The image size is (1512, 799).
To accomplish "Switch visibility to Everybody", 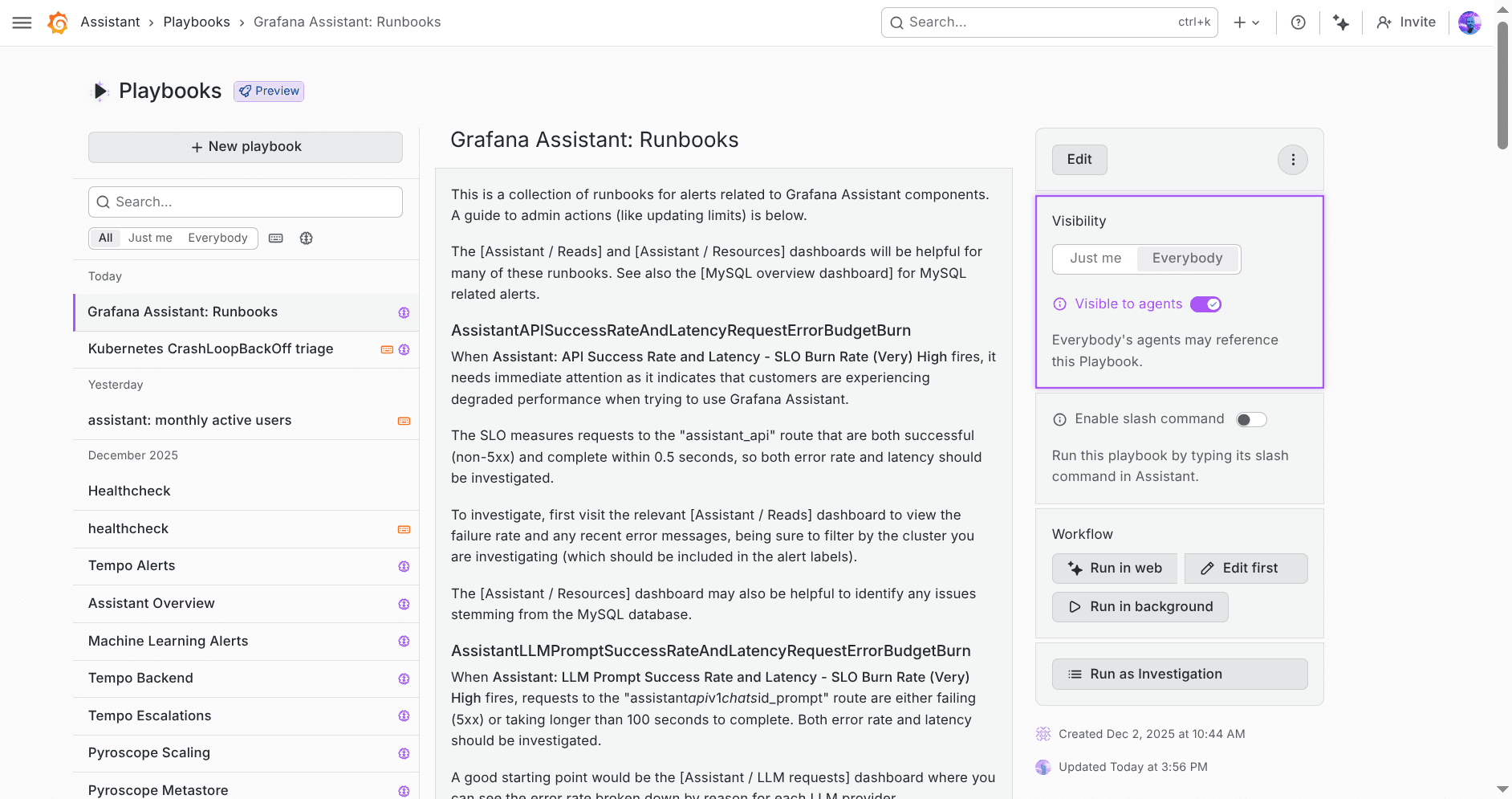I will 1188,258.
